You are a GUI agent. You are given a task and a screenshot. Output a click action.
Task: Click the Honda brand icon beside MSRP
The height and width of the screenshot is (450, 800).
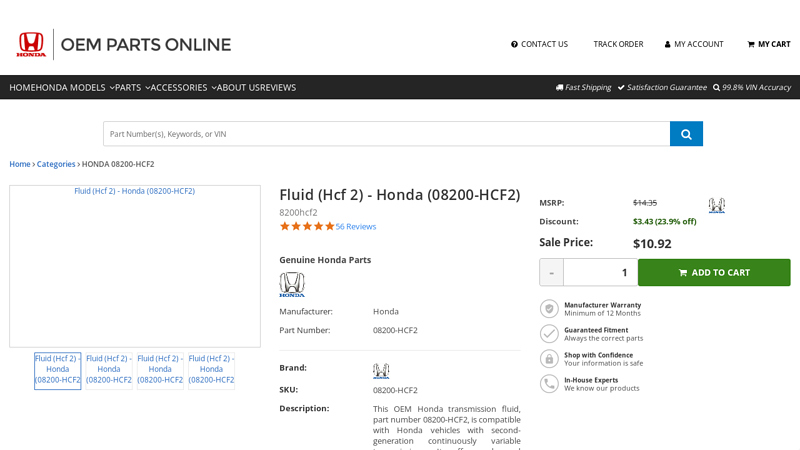click(x=716, y=205)
